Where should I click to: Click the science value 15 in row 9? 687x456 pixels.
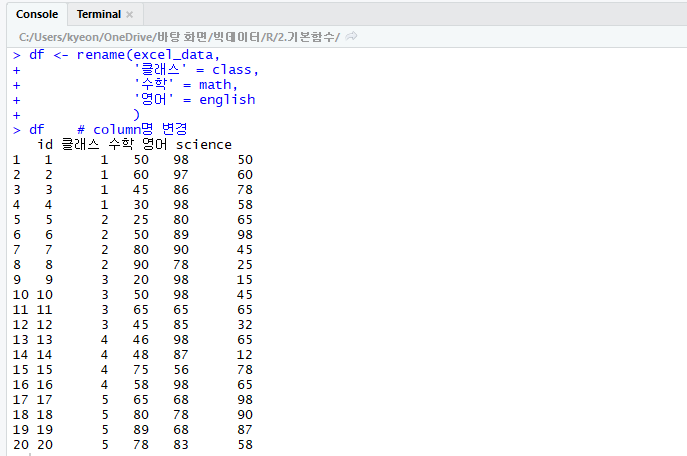tap(245, 280)
